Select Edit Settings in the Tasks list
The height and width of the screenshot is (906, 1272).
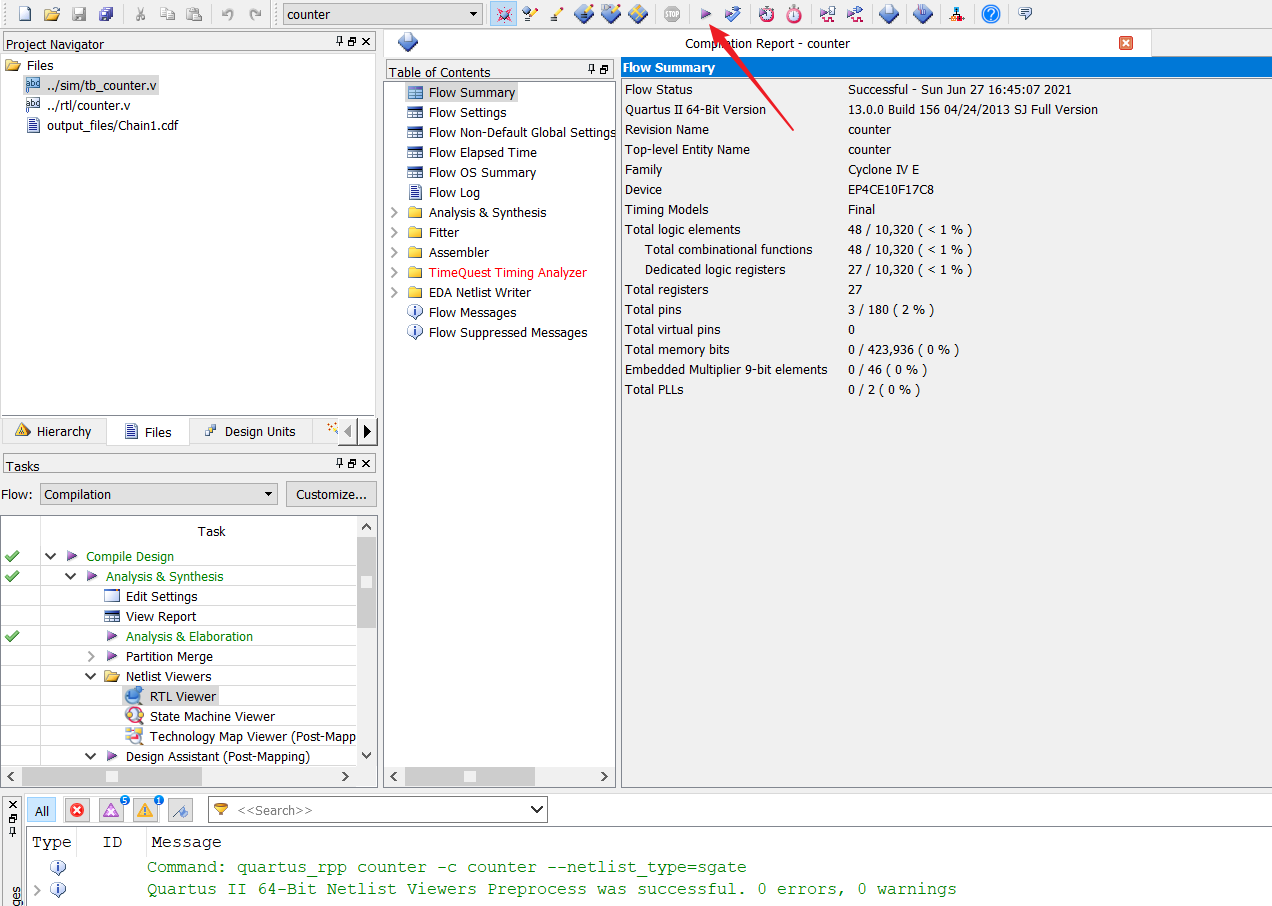(161, 596)
